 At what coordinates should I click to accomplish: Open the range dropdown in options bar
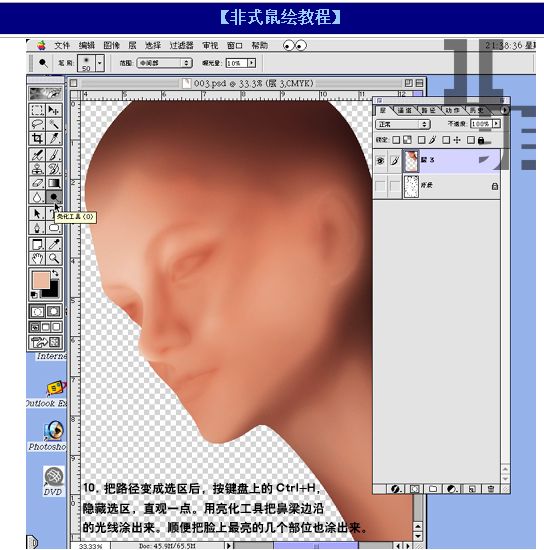164,63
